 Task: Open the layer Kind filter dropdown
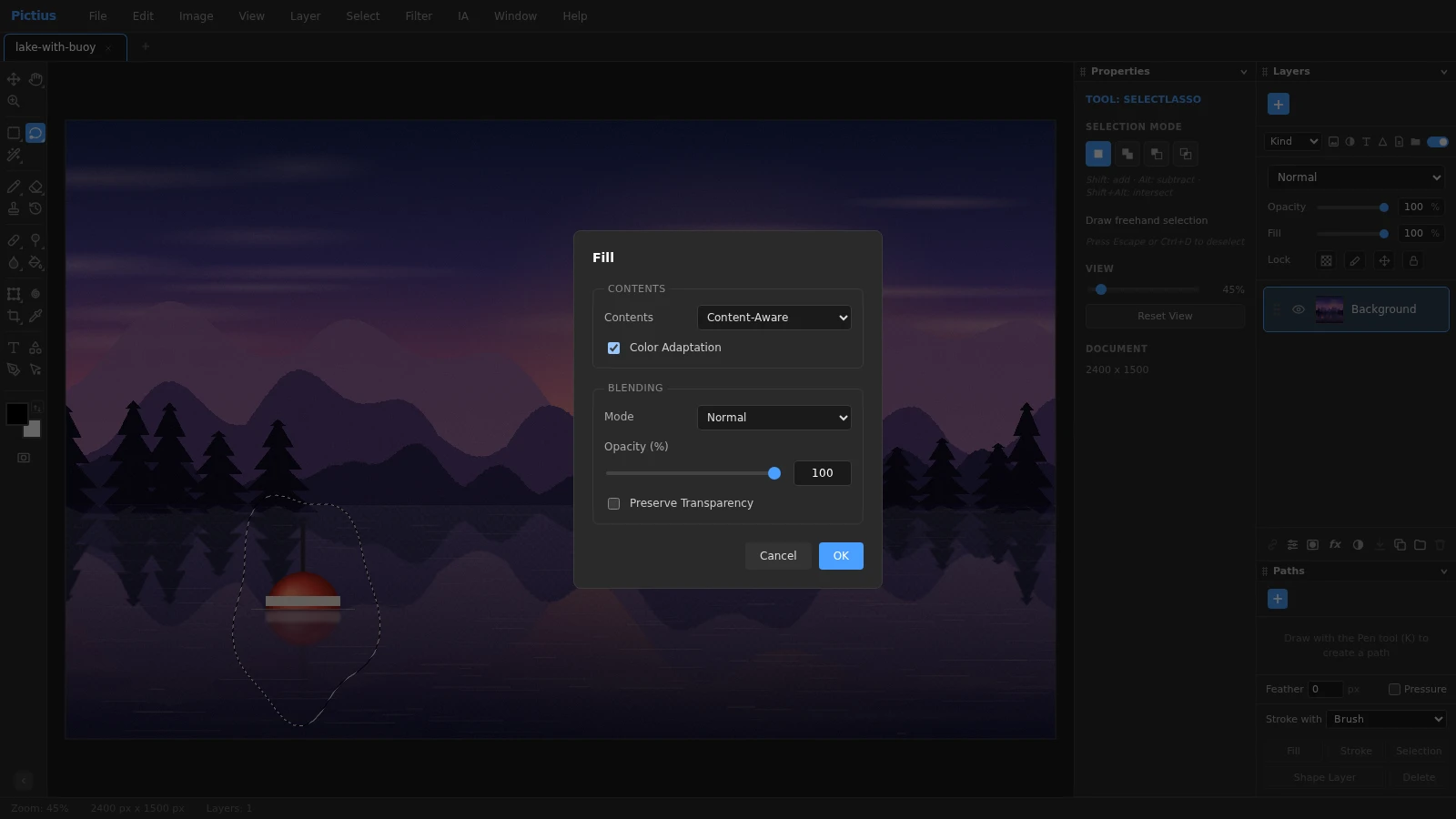tap(1293, 141)
